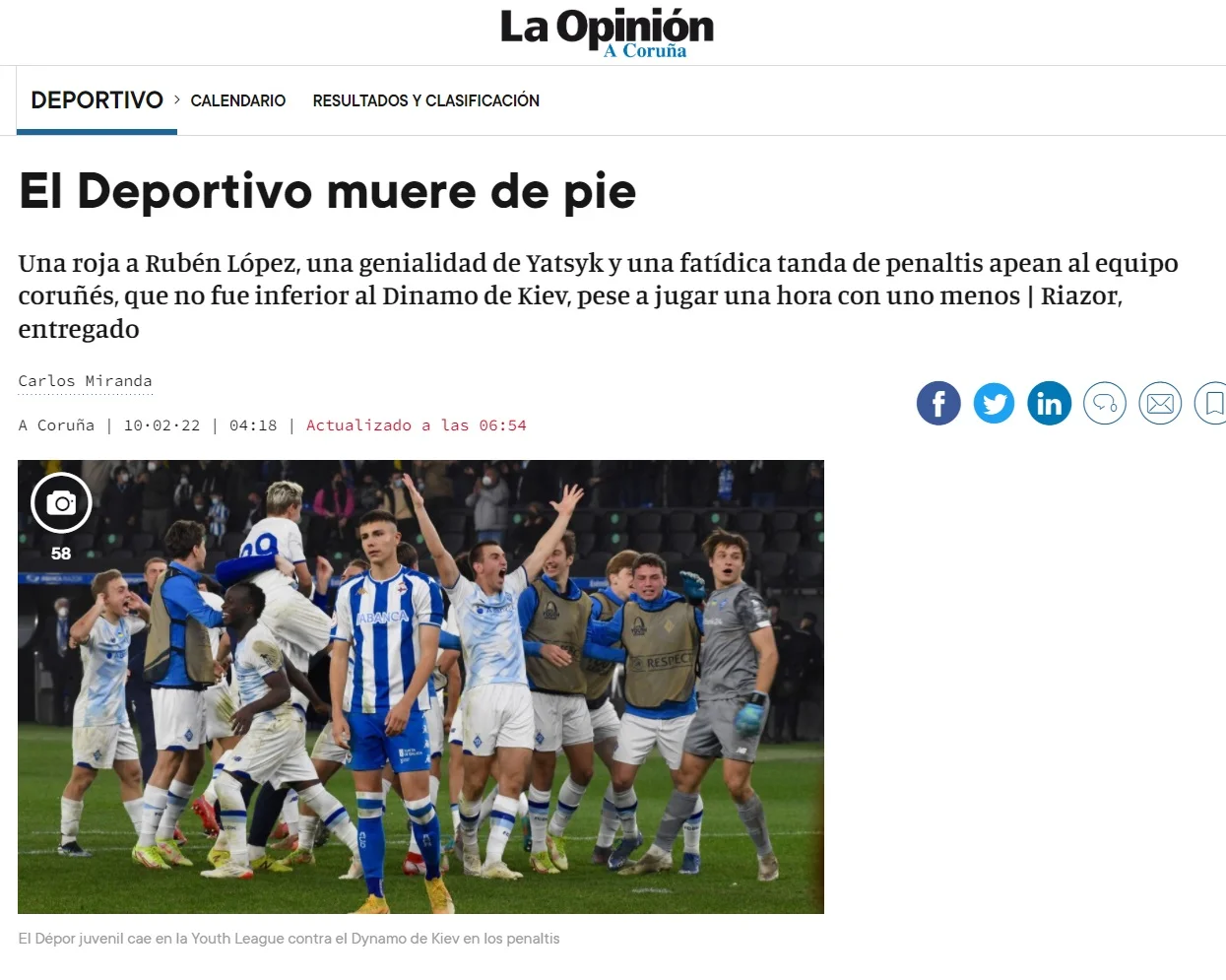The image size is (1226, 980).
Task: Click the A Coruña location label
Action: 56,425
